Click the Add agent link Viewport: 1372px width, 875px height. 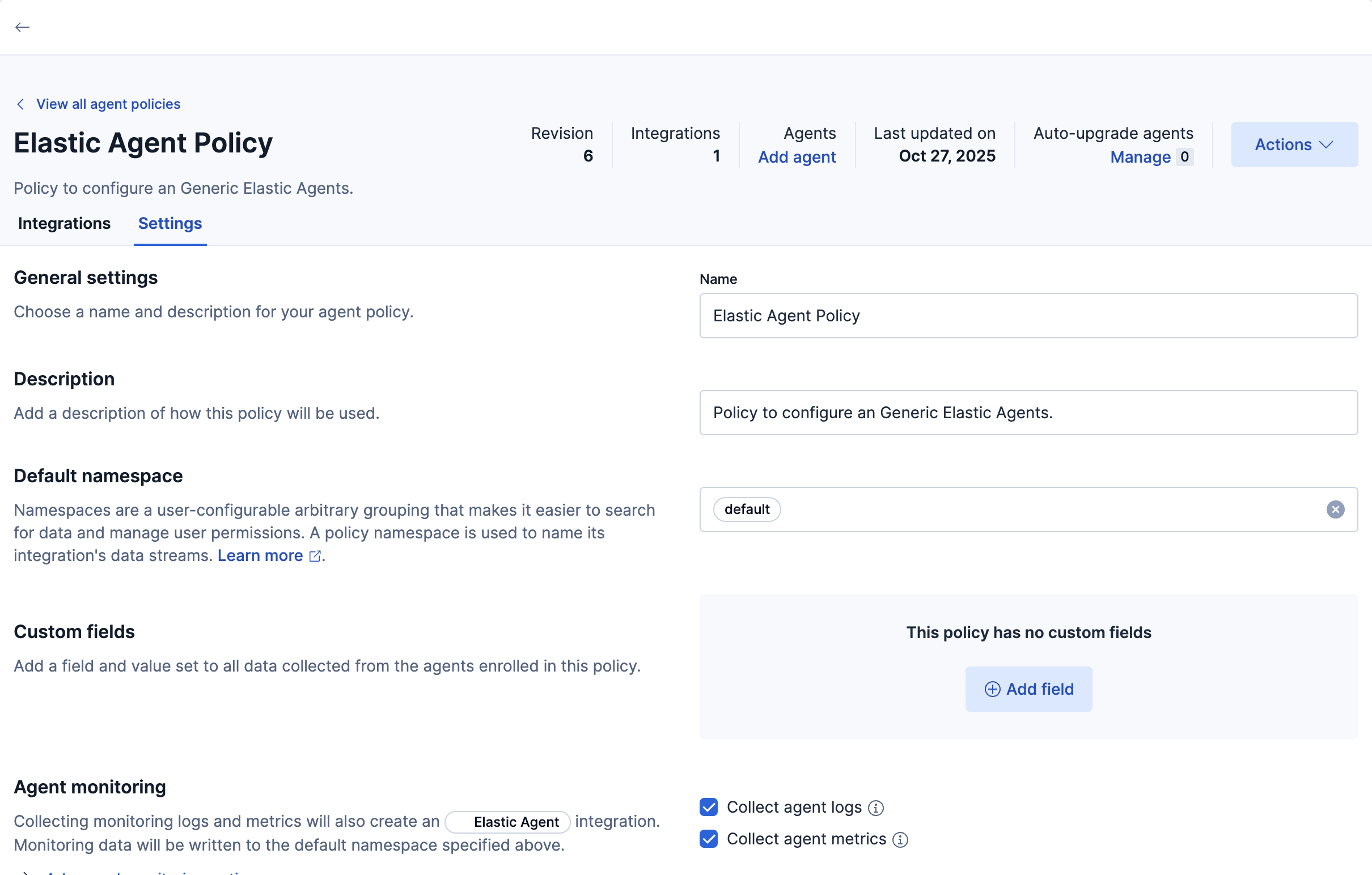click(x=797, y=156)
